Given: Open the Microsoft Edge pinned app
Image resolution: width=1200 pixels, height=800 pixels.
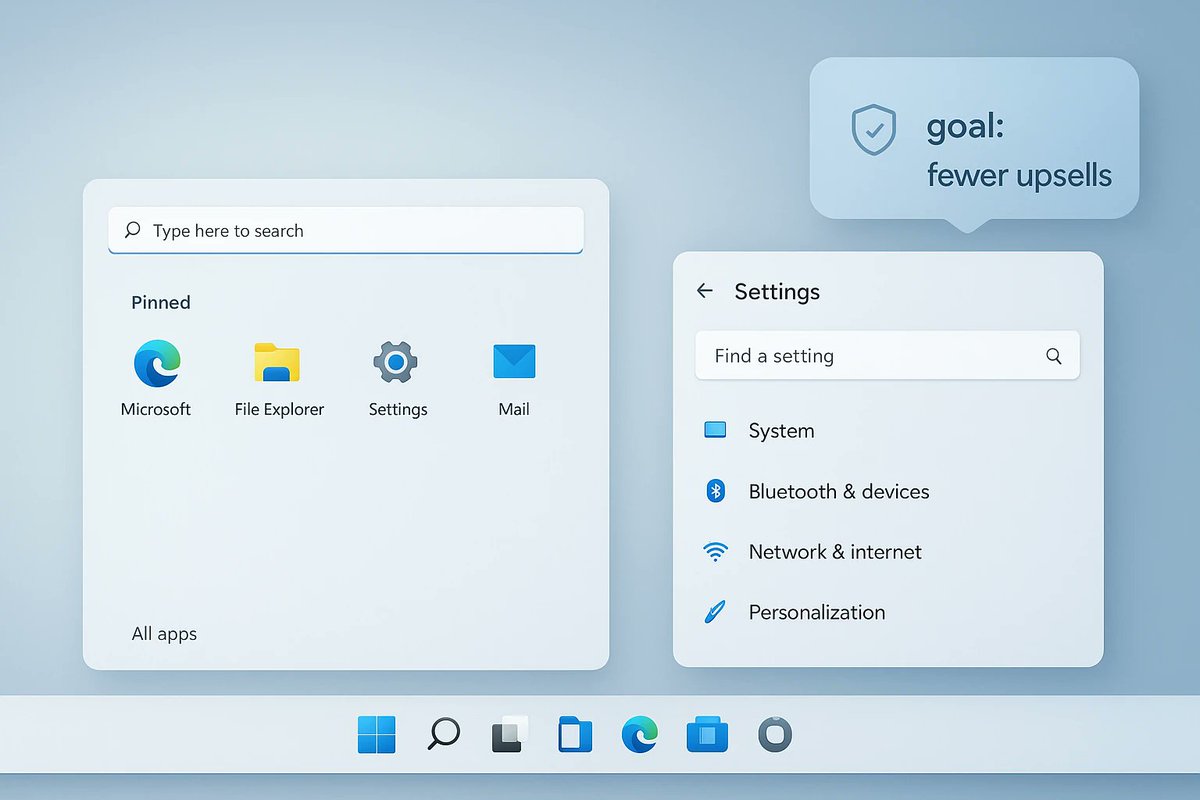Looking at the screenshot, I should [x=157, y=362].
